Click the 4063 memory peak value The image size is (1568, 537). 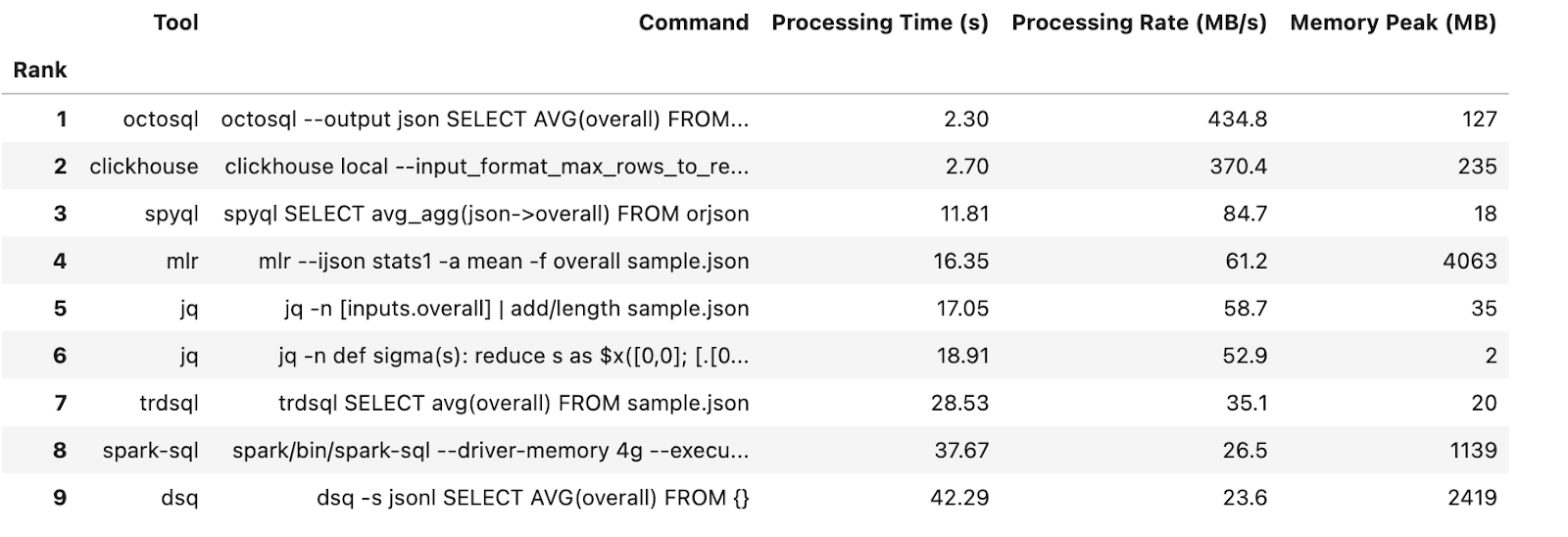pyautogui.click(x=1469, y=262)
